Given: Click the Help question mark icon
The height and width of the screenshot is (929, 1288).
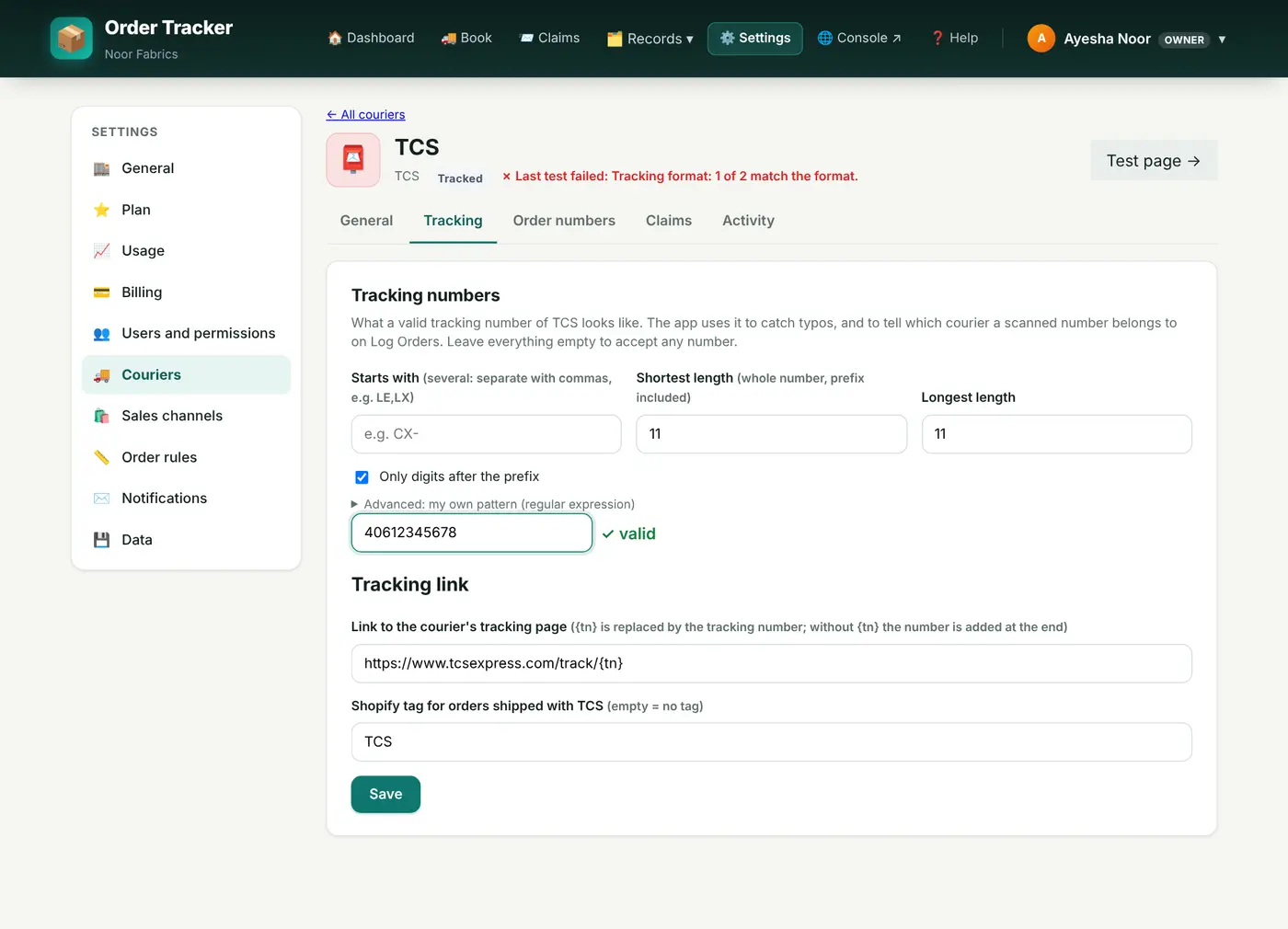Looking at the screenshot, I should [937, 38].
